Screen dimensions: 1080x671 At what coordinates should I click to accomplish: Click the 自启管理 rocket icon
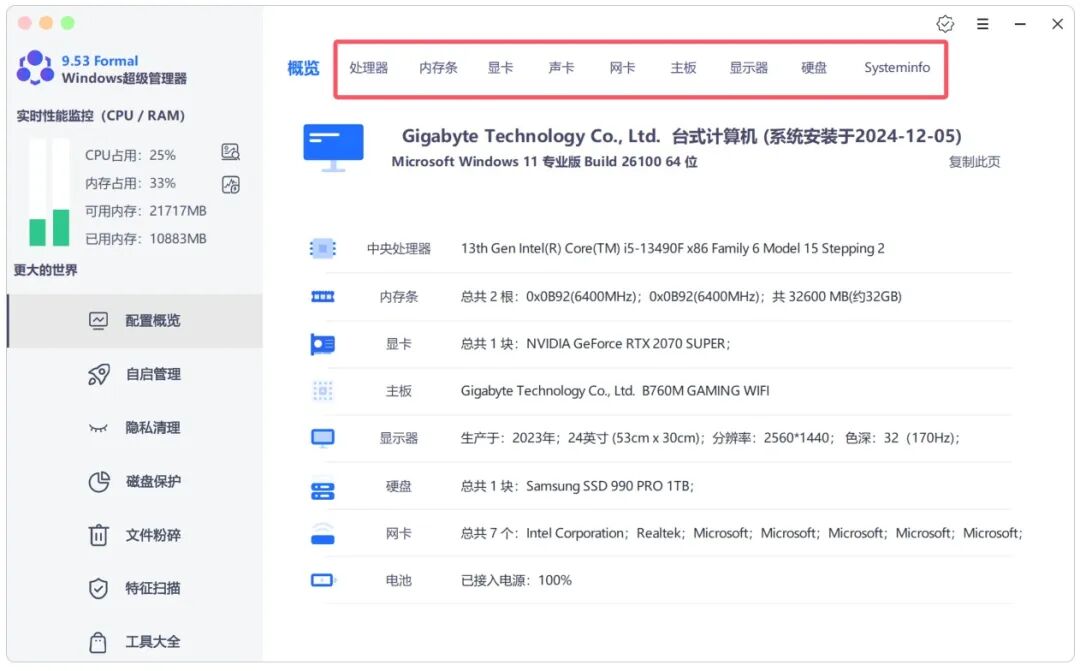(x=98, y=374)
